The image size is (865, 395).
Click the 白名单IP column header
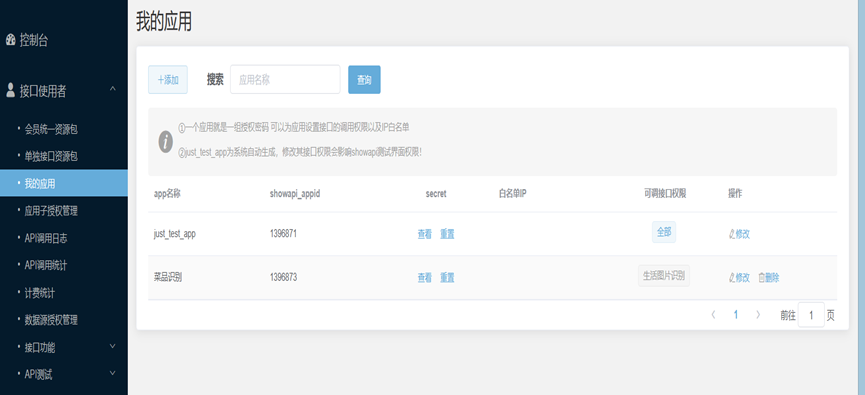(512, 194)
